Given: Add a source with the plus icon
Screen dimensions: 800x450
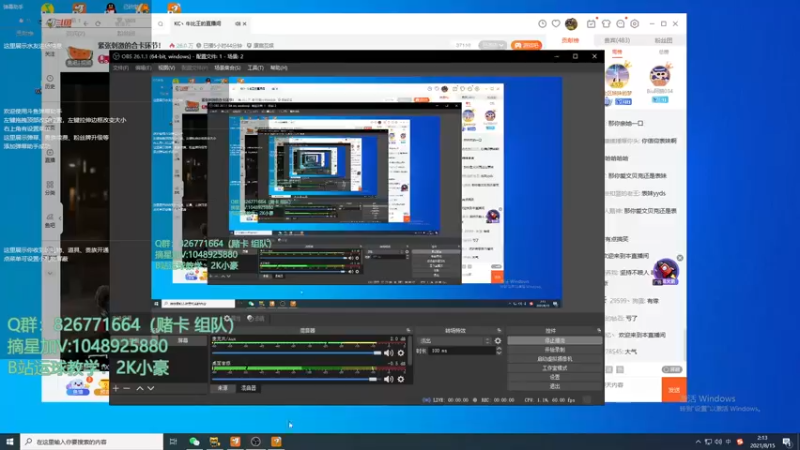Looking at the screenshot, I should click(x=116, y=388).
